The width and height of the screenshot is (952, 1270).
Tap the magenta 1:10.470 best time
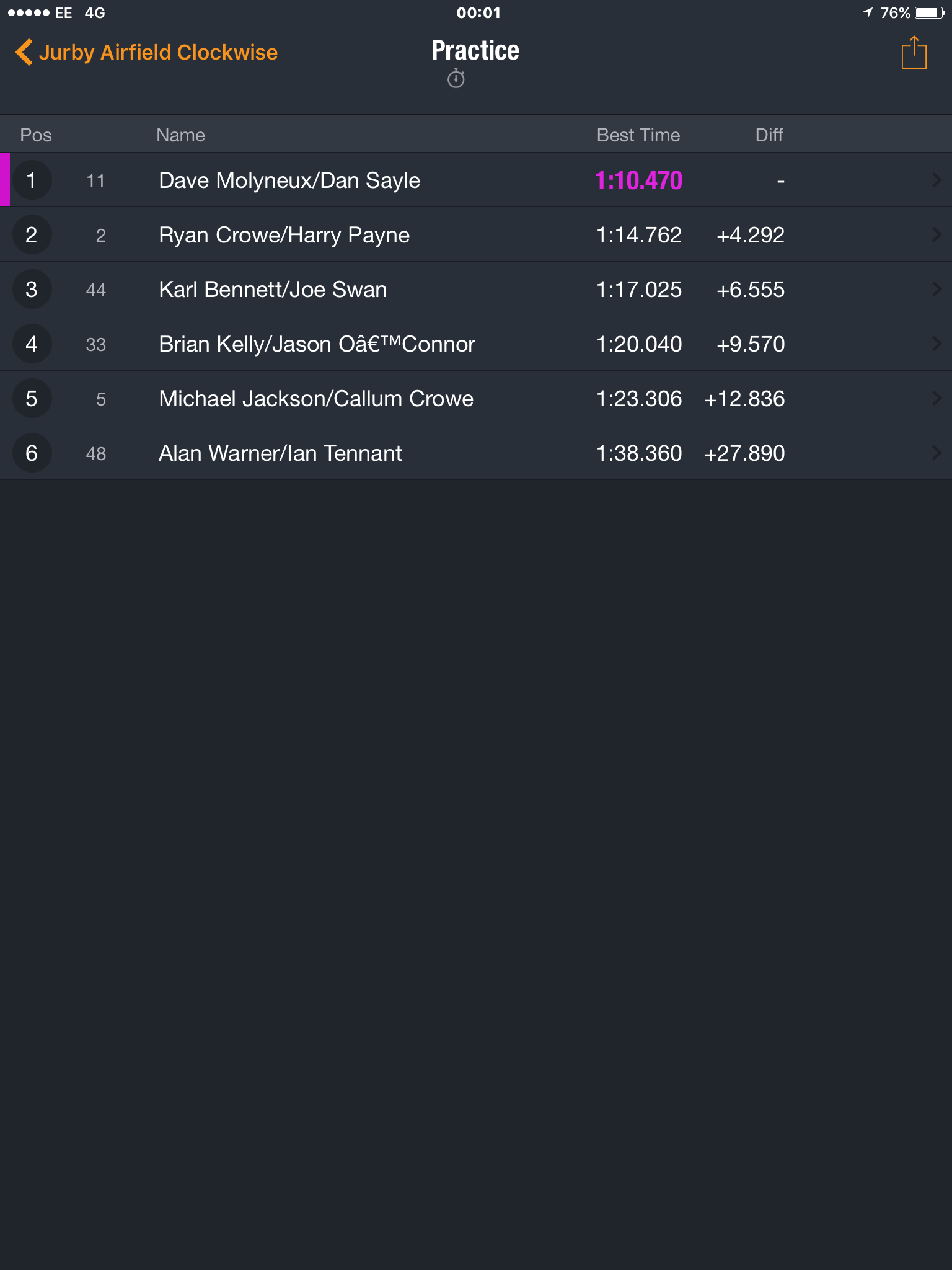(x=638, y=180)
